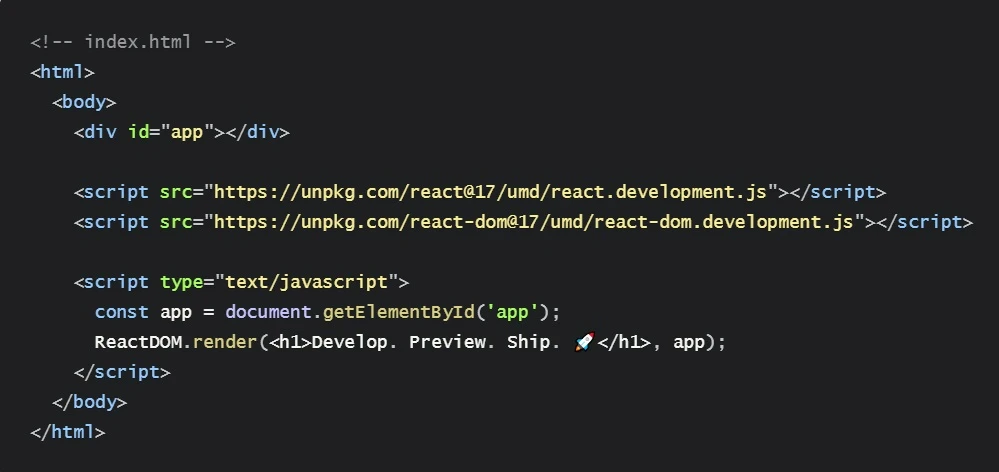Image resolution: width=999 pixels, height=472 pixels.
Task: Click the ReactDOM identifier
Action: click(138, 342)
